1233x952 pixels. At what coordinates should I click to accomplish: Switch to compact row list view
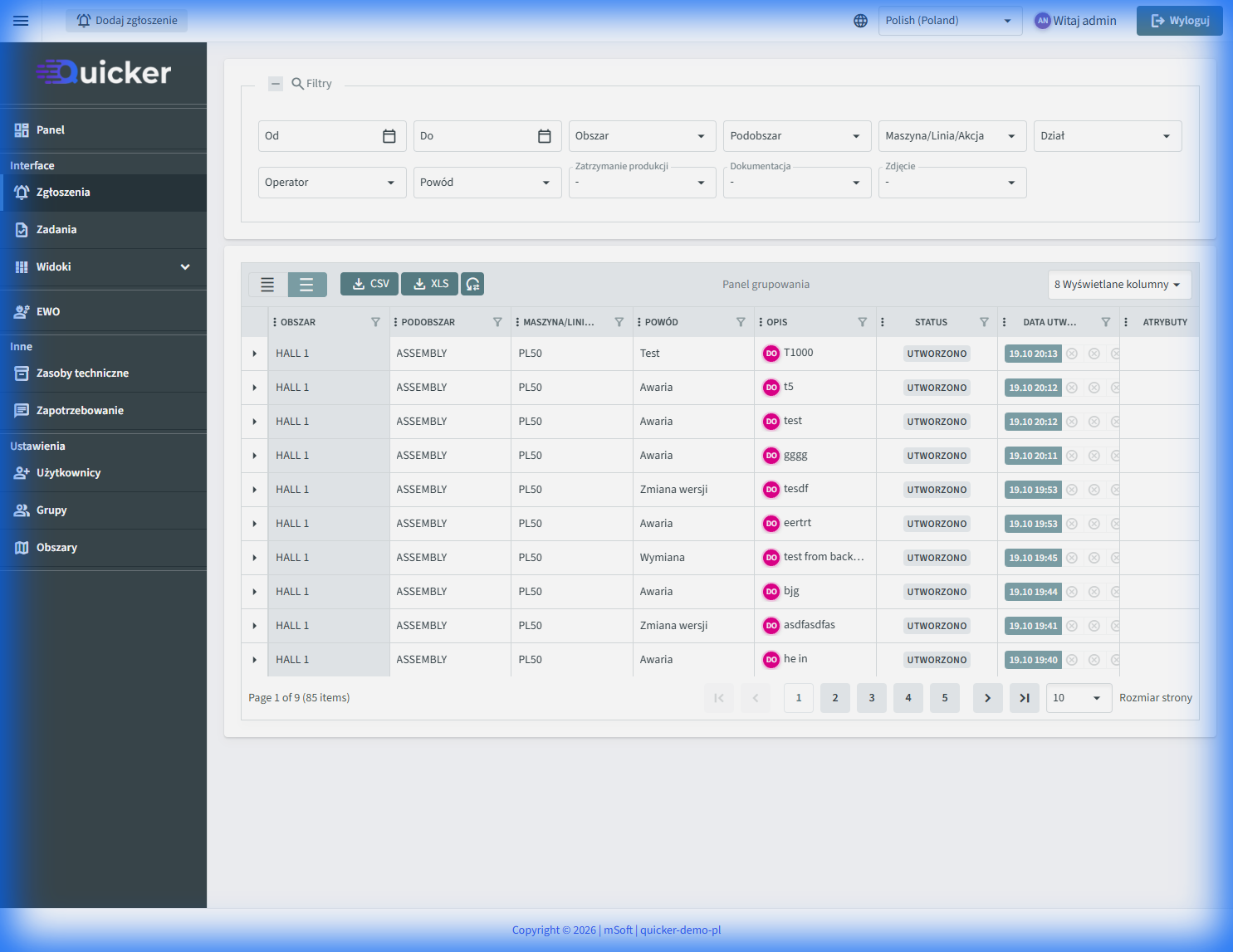tap(267, 285)
